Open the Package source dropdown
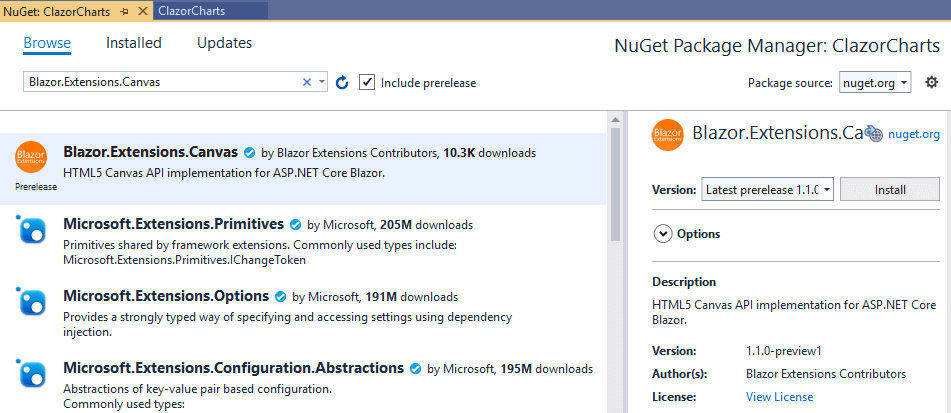 point(875,82)
